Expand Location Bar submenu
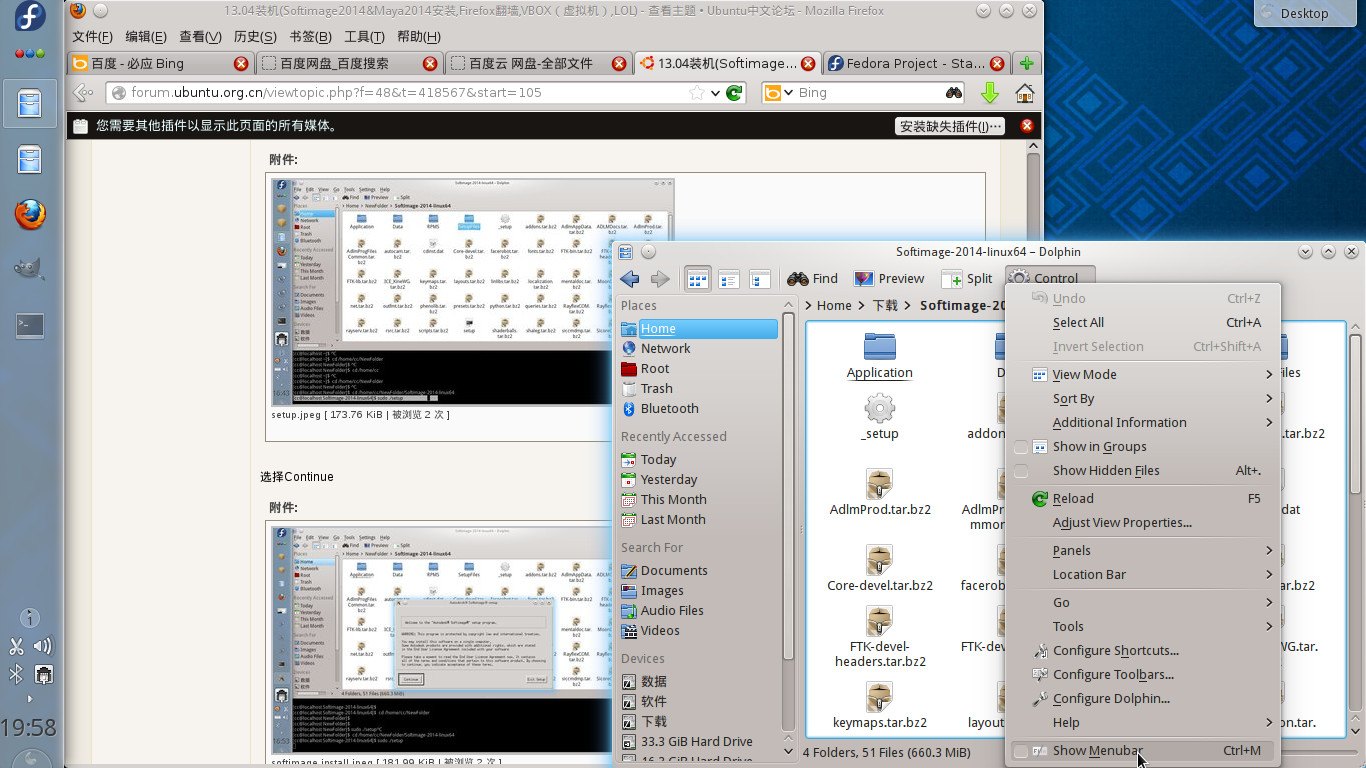The height and width of the screenshot is (768, 1366). click(x=1144, y=574)
